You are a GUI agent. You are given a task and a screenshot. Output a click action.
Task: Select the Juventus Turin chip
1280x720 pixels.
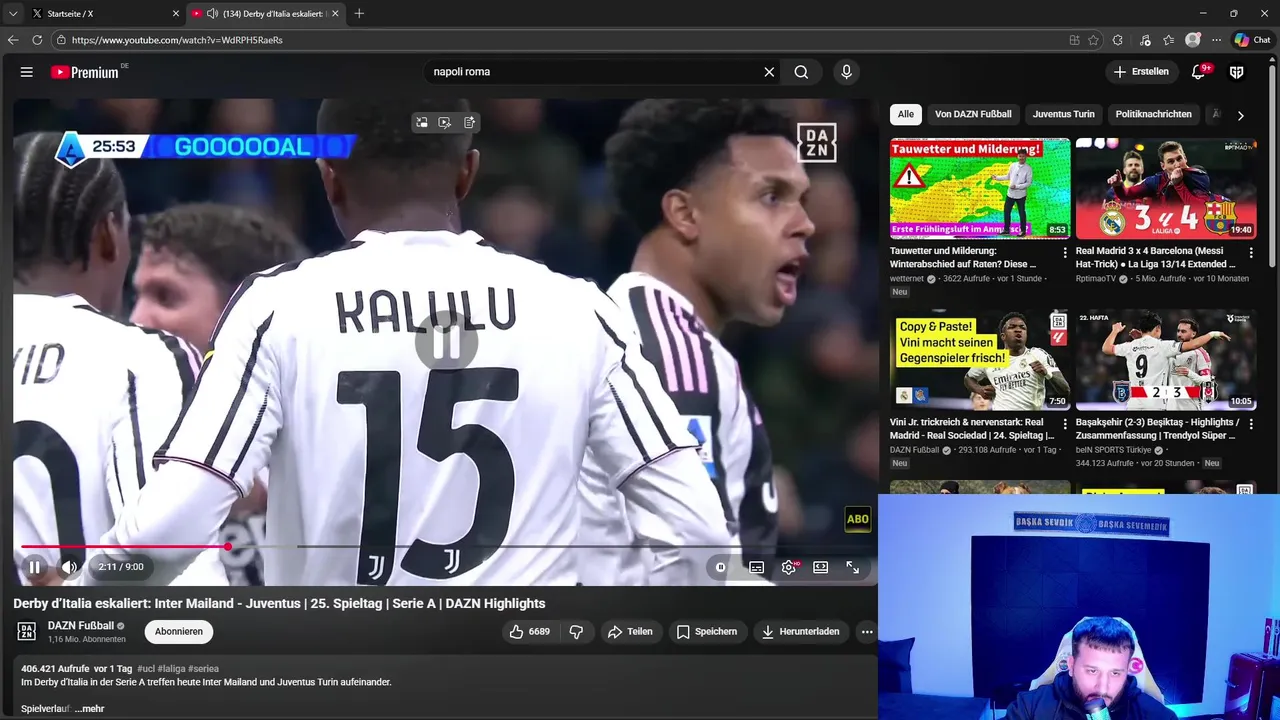[1064, 114]
